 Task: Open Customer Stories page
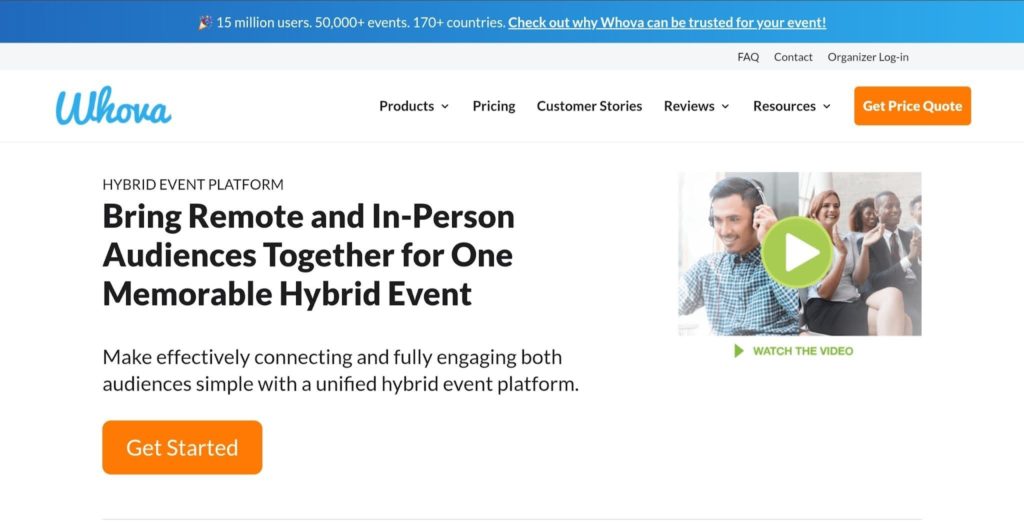point(589,106)
